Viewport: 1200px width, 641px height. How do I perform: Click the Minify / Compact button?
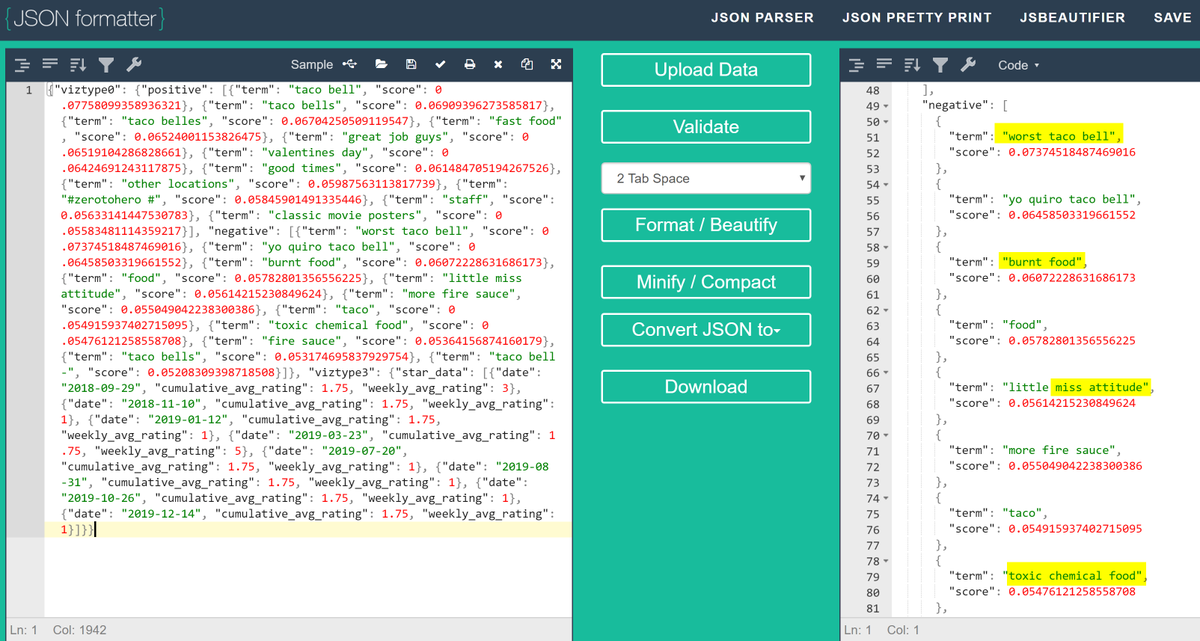pyautogui.click(x=706, y=282)
